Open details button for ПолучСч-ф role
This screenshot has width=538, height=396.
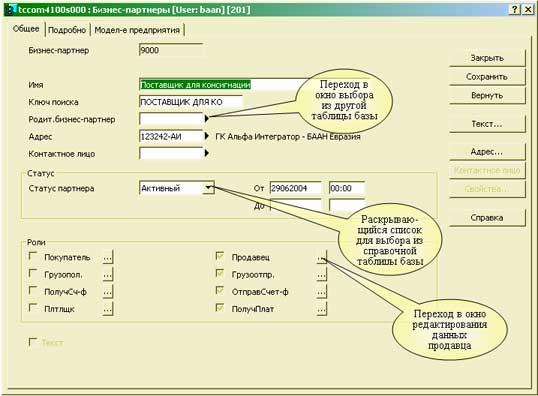pos(108,292)
